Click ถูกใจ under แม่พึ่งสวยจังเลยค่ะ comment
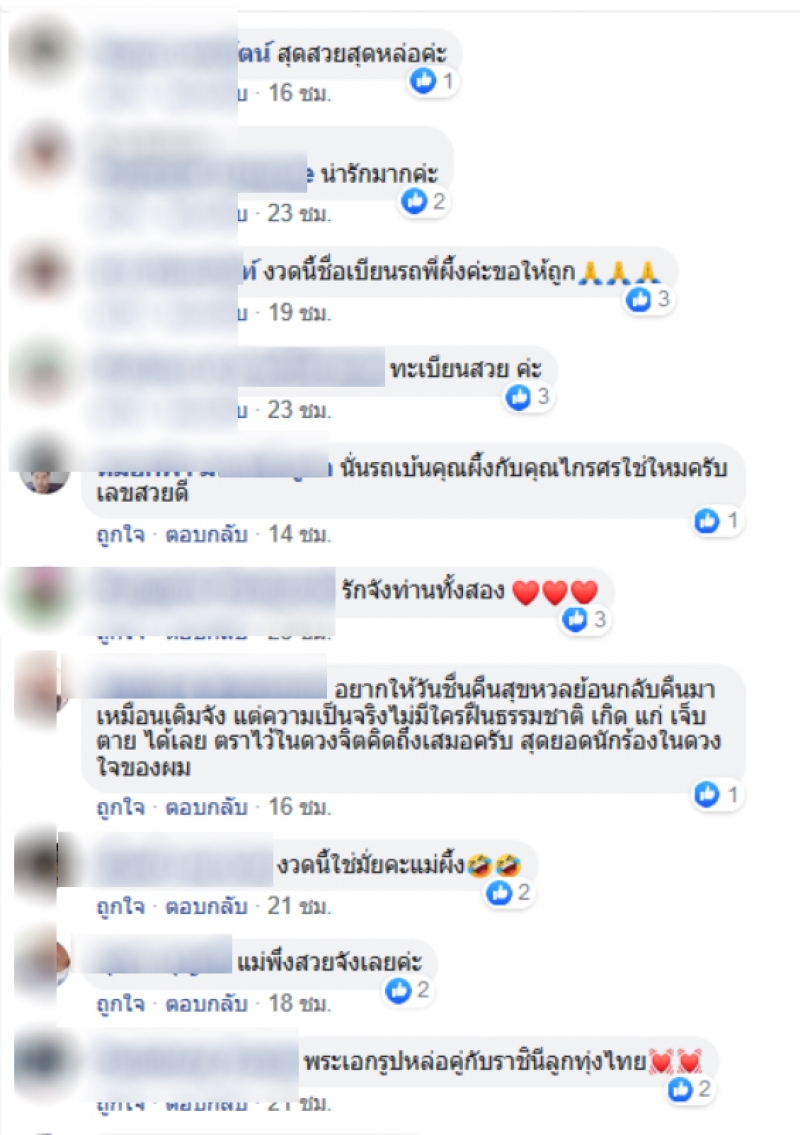The image size is (800, 1135). pos(120,1004)
